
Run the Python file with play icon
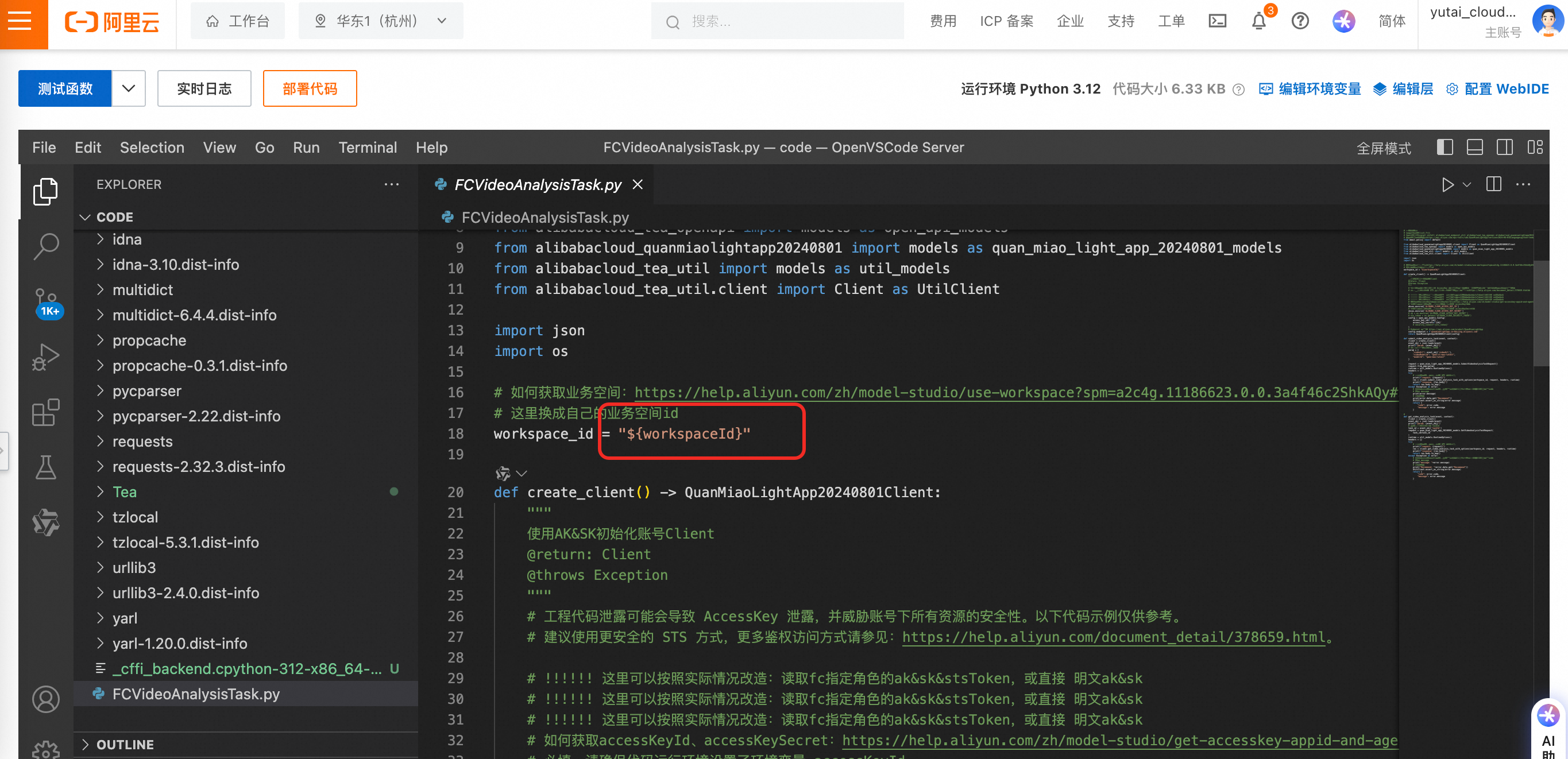(1447, 184)
